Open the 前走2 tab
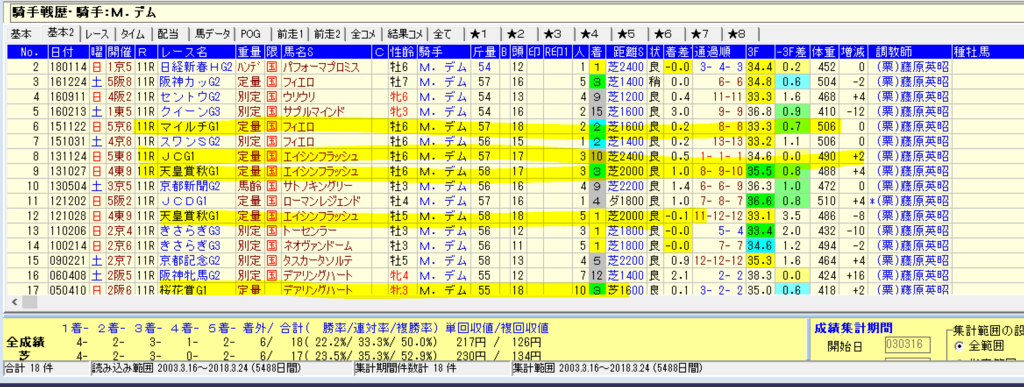Image resolution: width=1024 pixels, height=387 pixels. click(327, 34)
